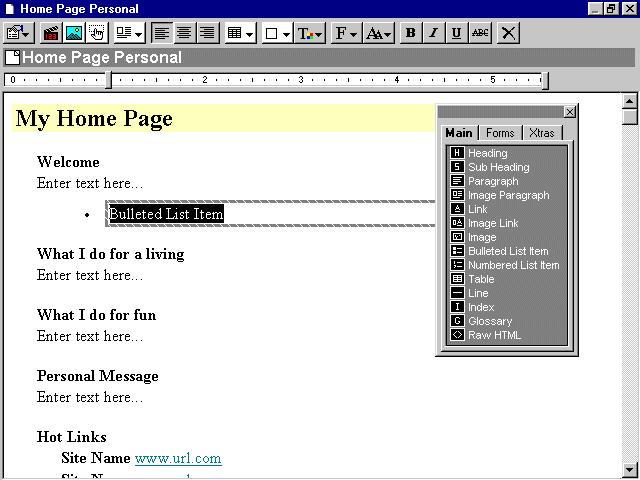Screen dimensions: 640x480
Task: Toggle strikethrough text formatting
Action: coord(480,33)
